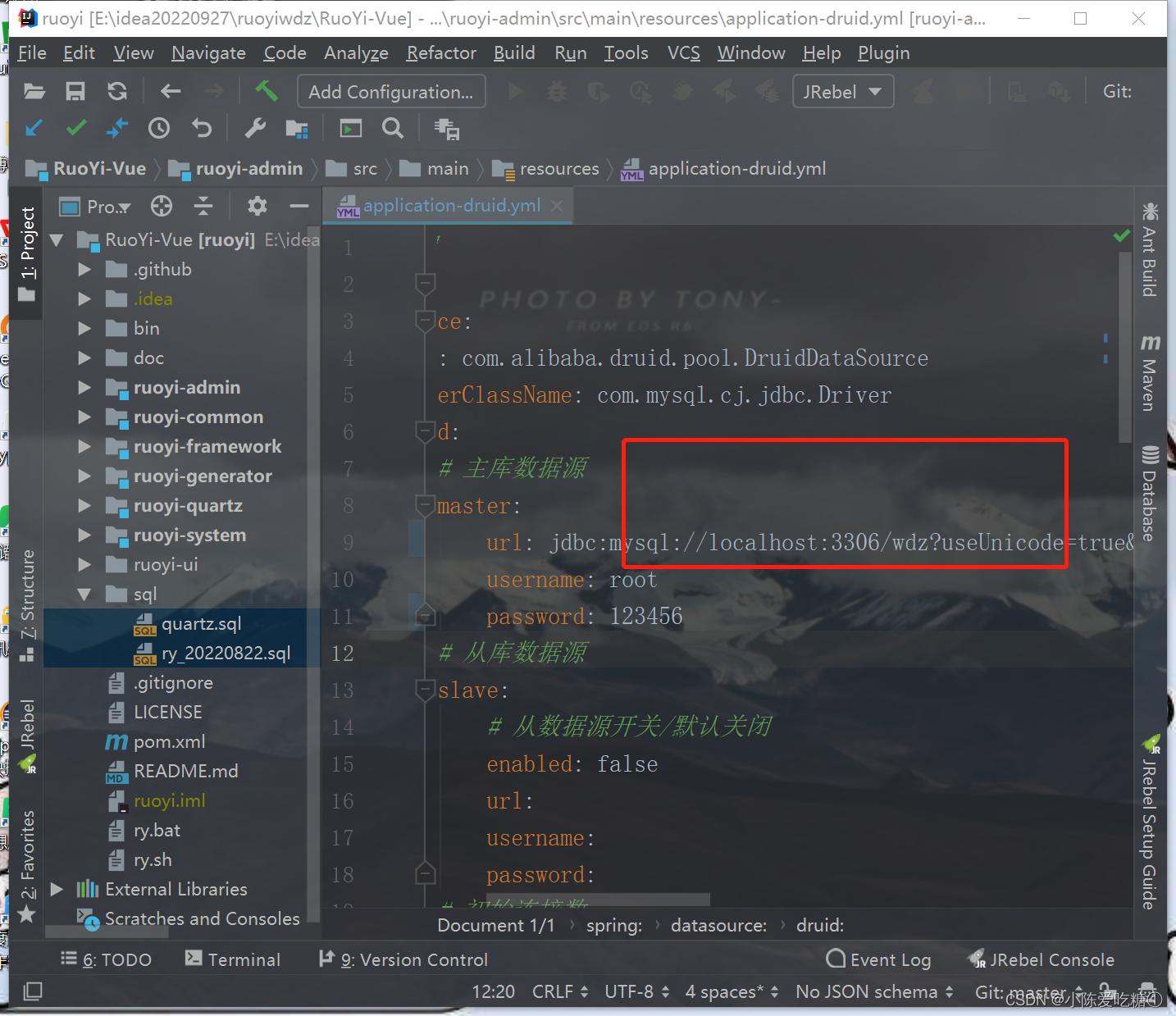
Task: Open the Database side panel
Action: click(1150, 493)
